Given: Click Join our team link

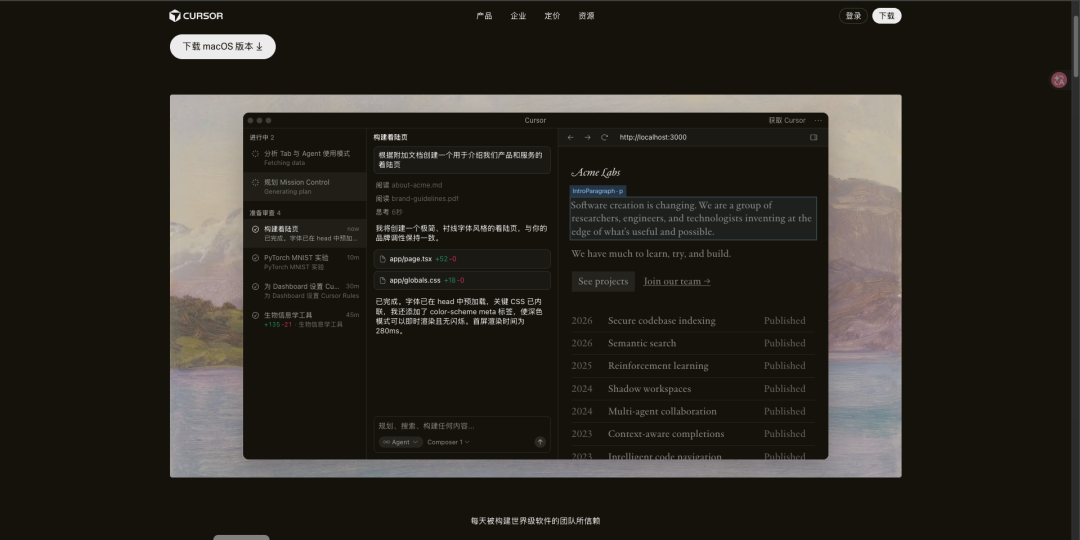Looking at the screenshot, I should tap(677, 281).
